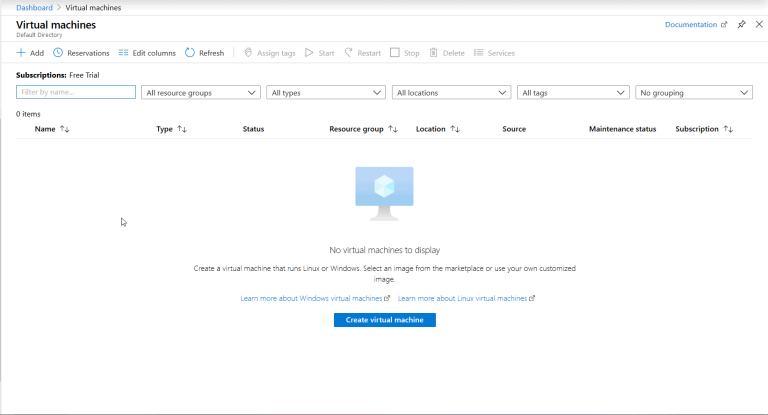
Task: Open the All types dropdown
Action: click(x=326, y=93)
